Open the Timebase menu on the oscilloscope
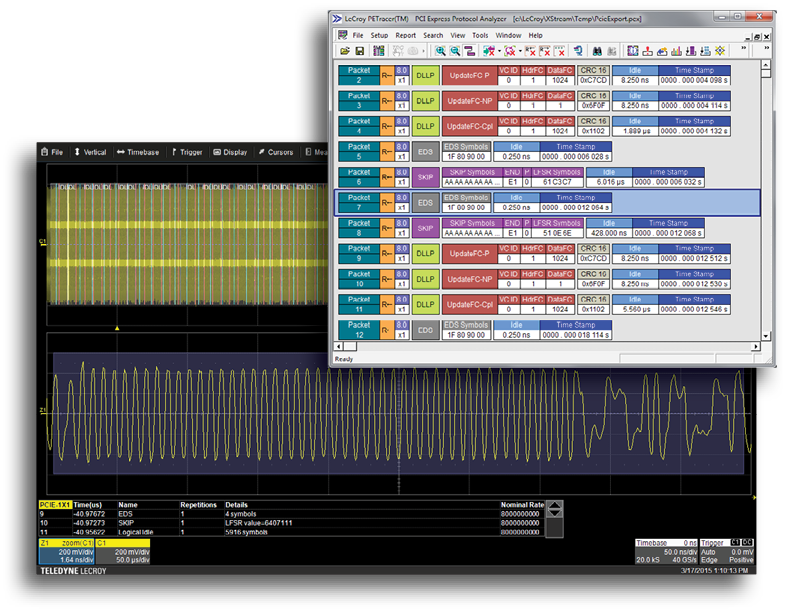Screen dimensions: 787x611 pyautogui.click(x=139, y=152)
